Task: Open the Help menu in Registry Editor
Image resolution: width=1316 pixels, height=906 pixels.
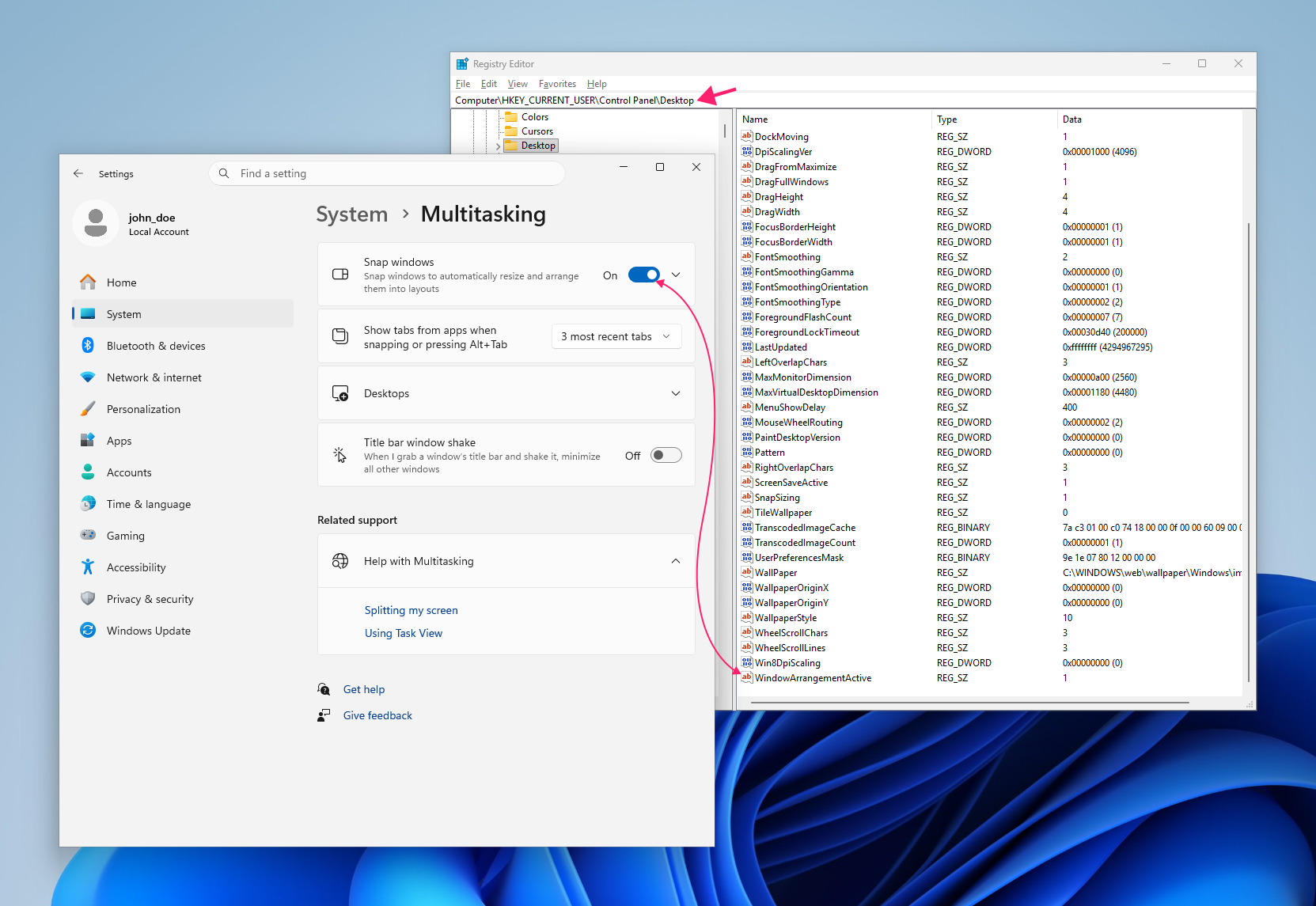Action: click(597, 84)
